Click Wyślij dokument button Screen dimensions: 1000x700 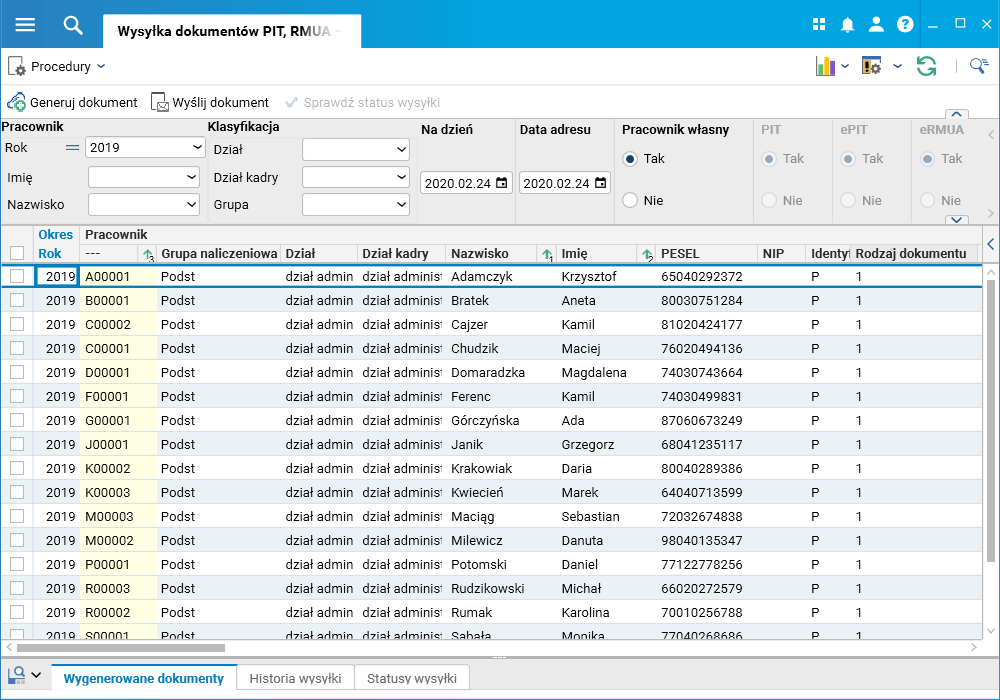point(210,102)
